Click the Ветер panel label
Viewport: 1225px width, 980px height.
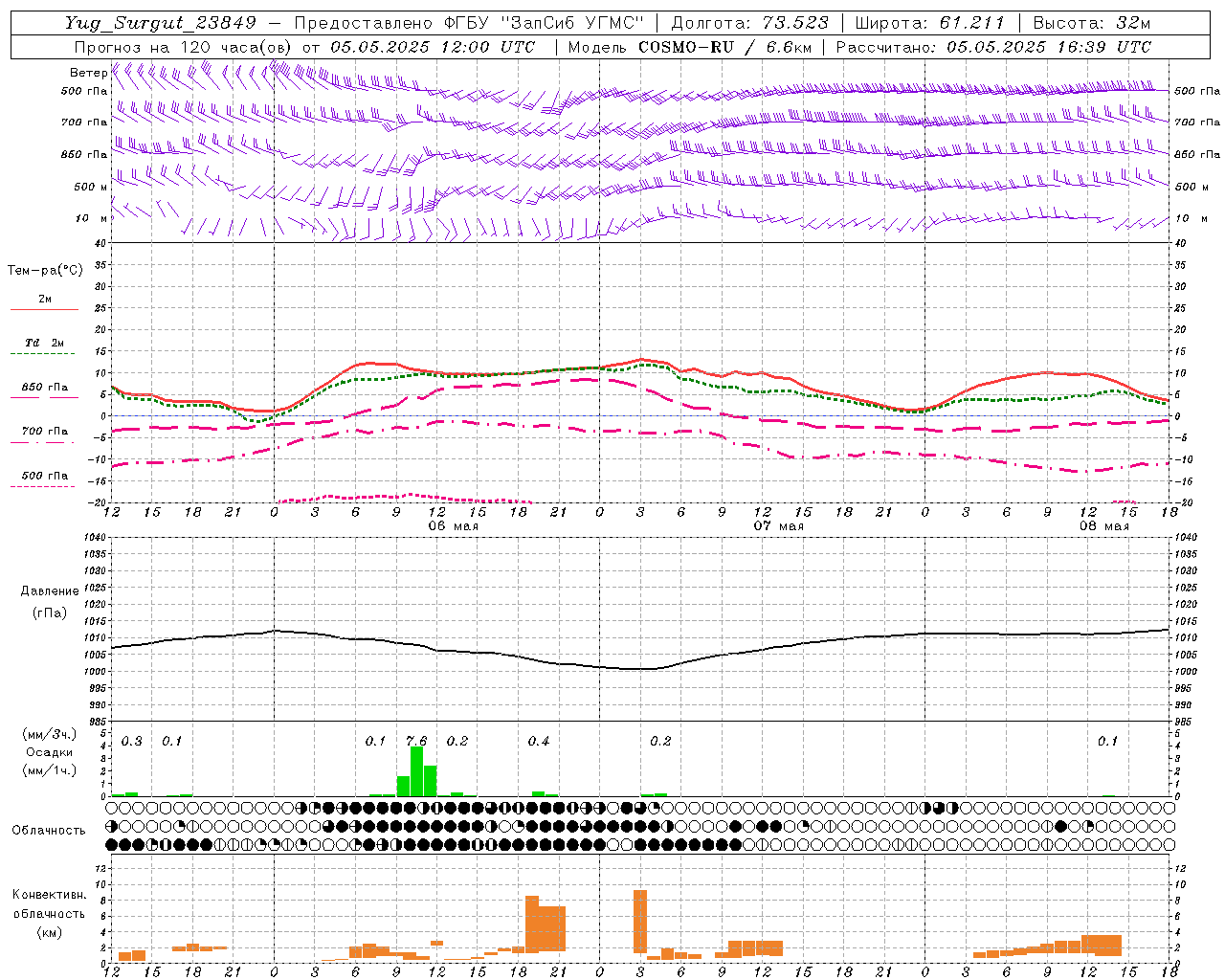(89, 73)
